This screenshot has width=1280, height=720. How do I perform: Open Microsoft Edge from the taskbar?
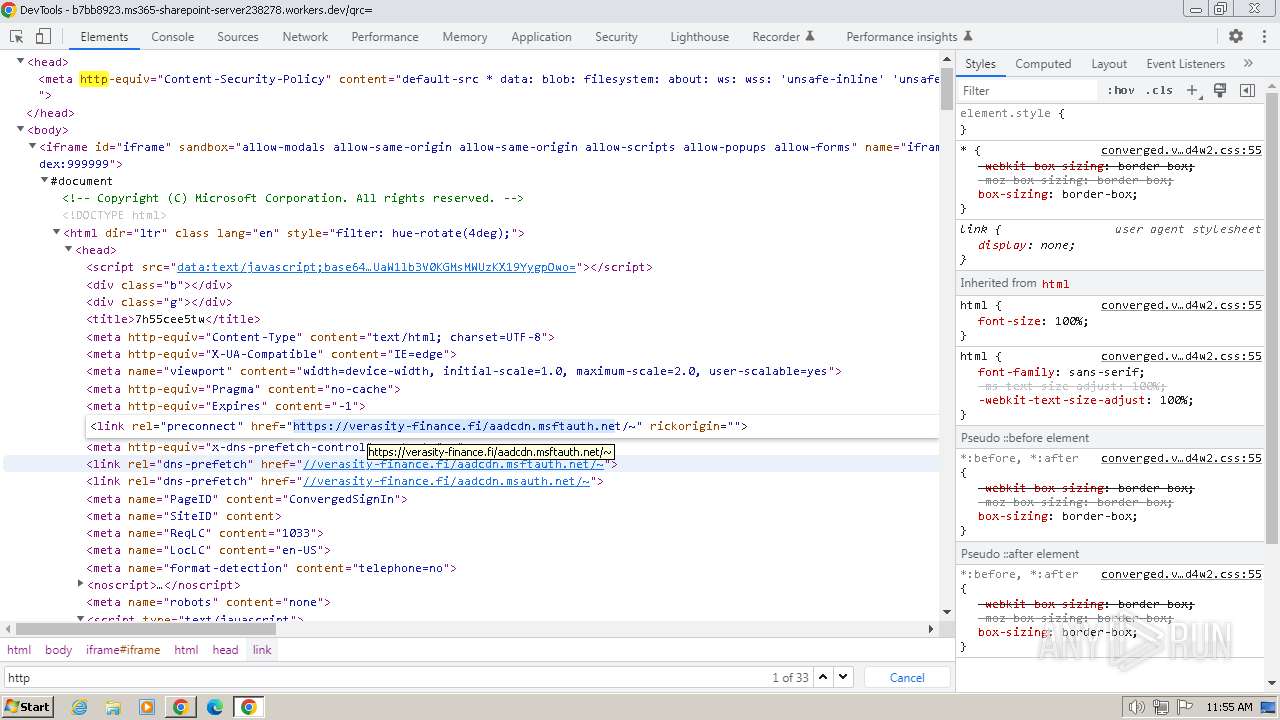pos(215,707)
